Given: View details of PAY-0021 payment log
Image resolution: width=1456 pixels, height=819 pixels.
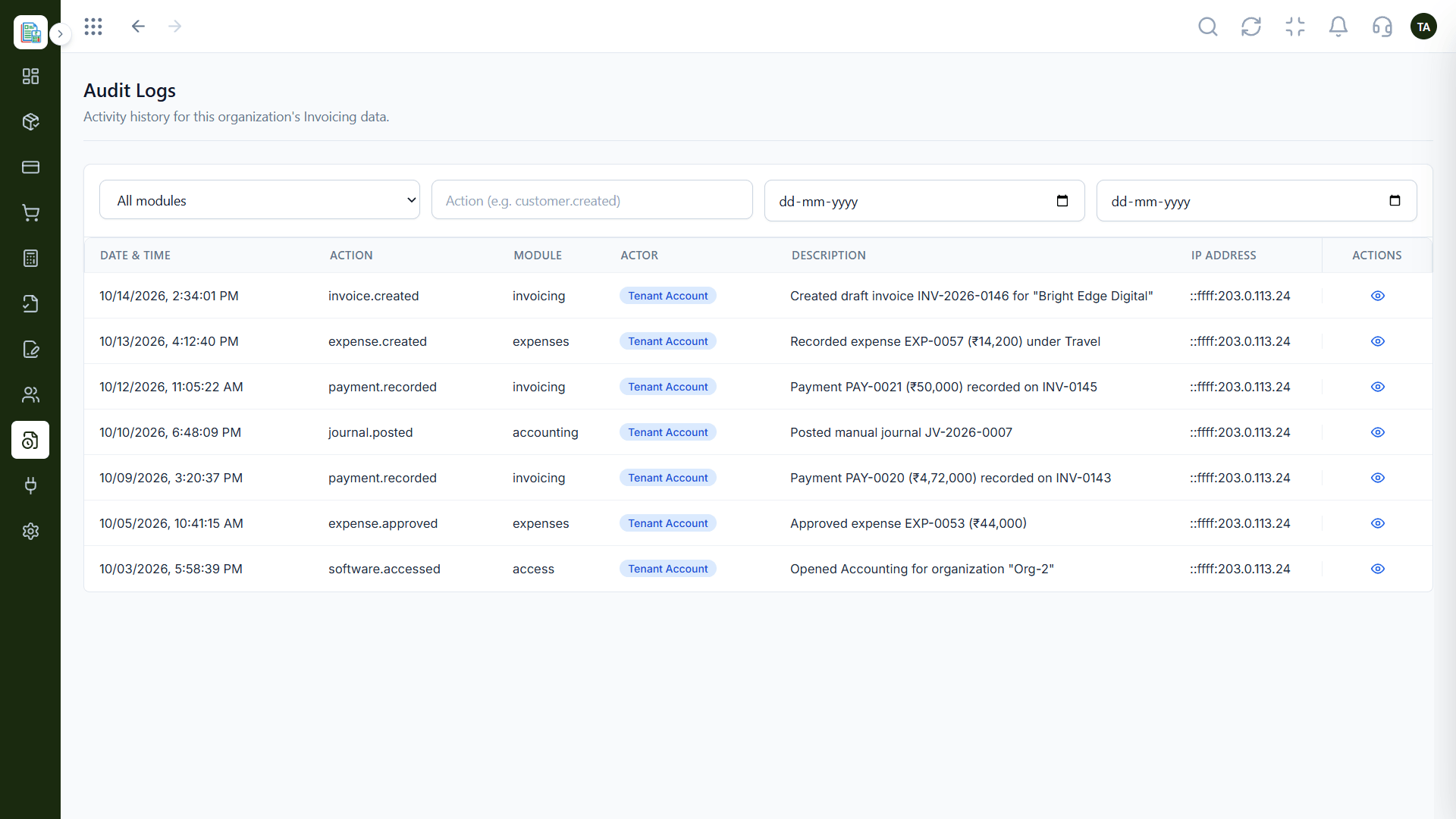Looking at the screenshot, I should coord(1377,387).
